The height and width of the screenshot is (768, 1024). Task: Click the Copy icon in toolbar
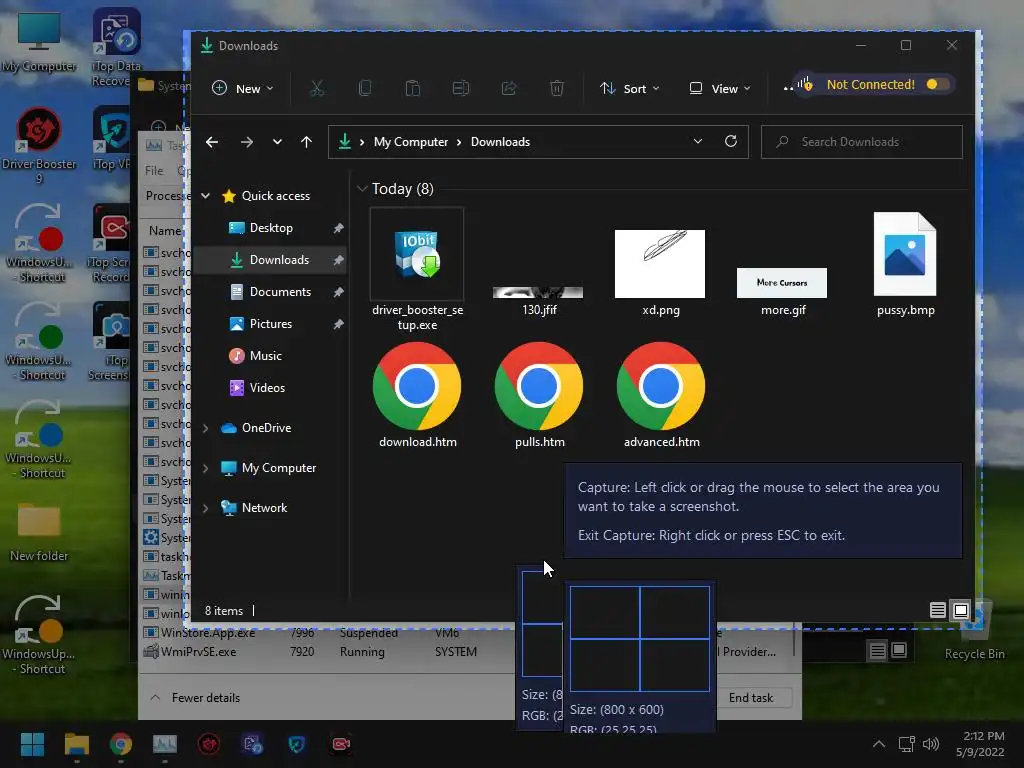[x=365, y=88]
